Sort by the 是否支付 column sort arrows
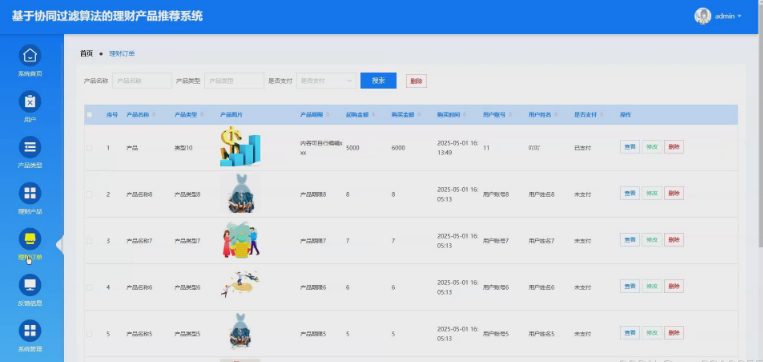Viewport: 763px width, 362px height. coord(601,115)
